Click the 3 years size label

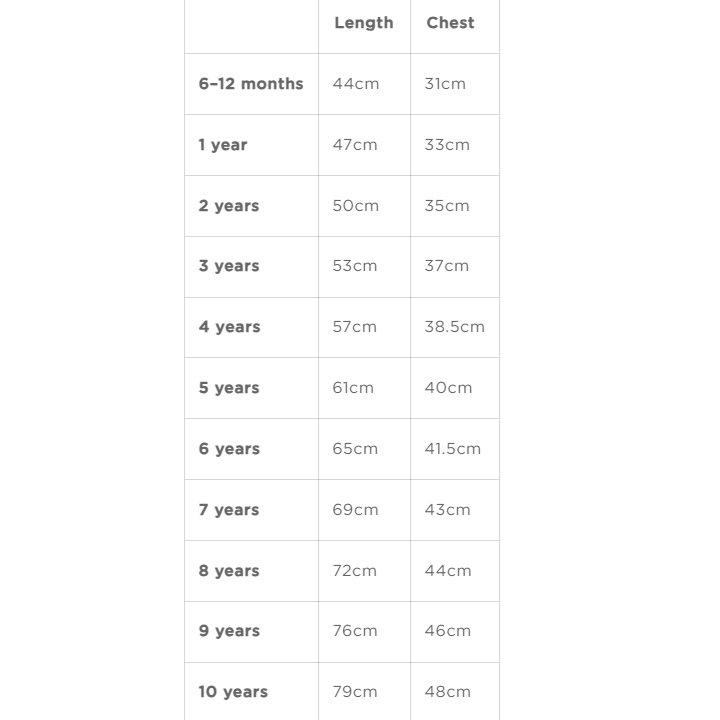(x=228, y=266)
